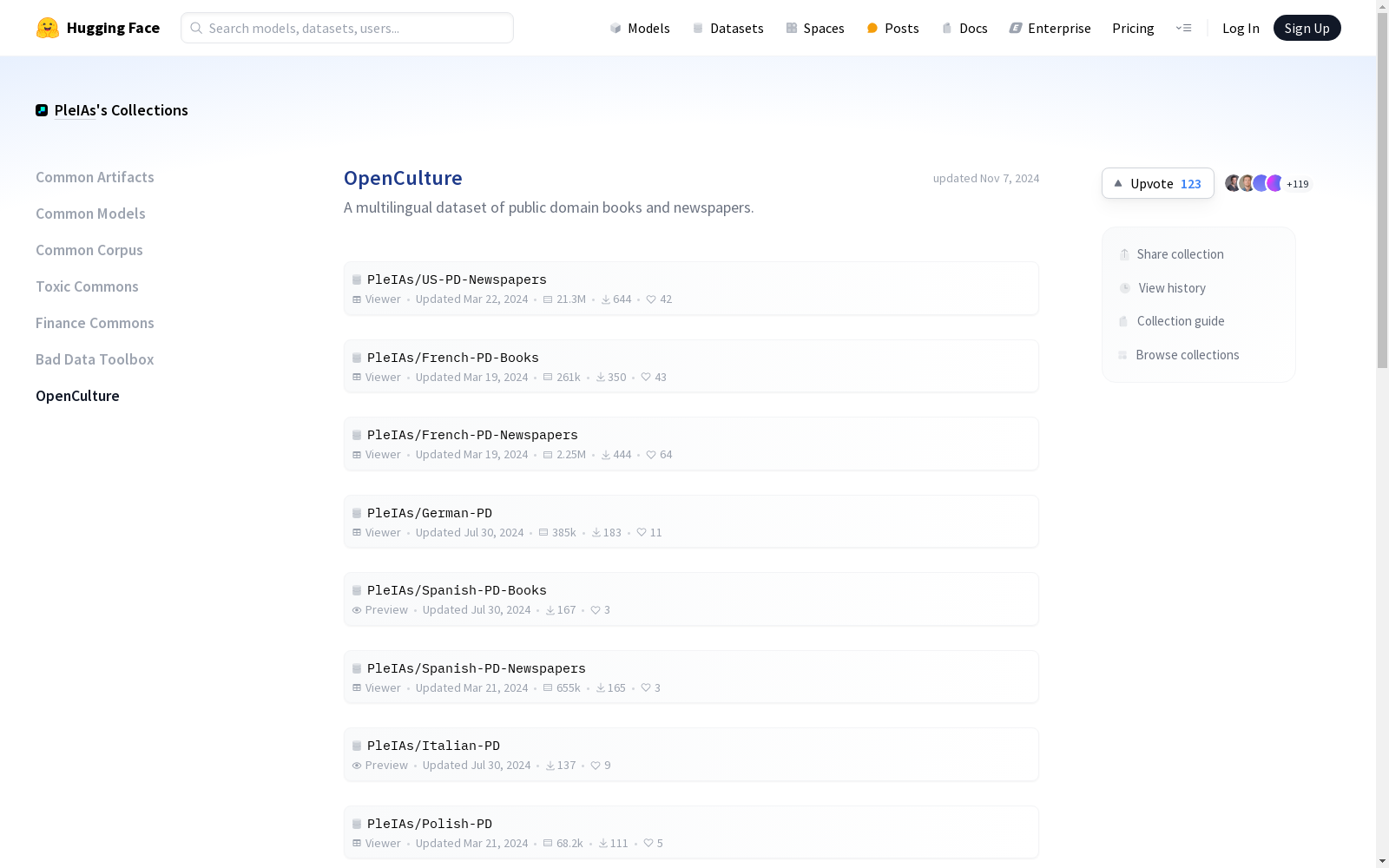Click the Preview eye icon for Spanish-PD-Books
The width and height of the screenshot is (1389, 868).
tap(357, 610)
